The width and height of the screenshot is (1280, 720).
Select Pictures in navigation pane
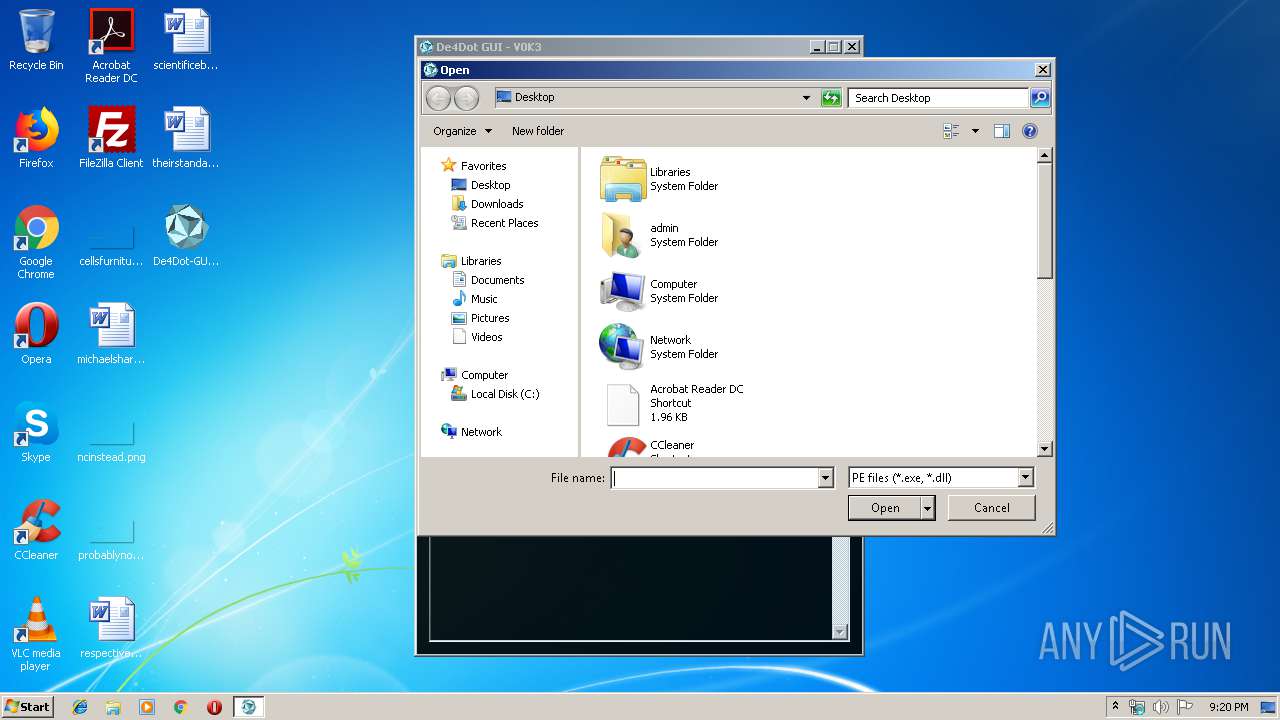[481, 318]
